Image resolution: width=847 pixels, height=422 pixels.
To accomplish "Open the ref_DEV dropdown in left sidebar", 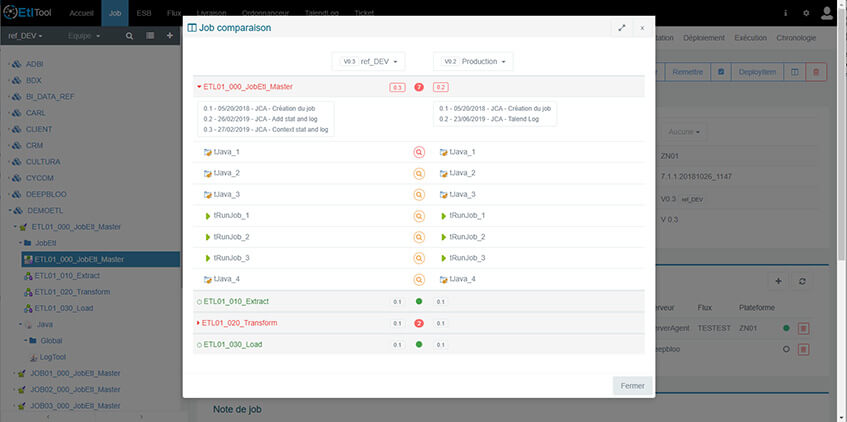I will click(x=25, y=36).
